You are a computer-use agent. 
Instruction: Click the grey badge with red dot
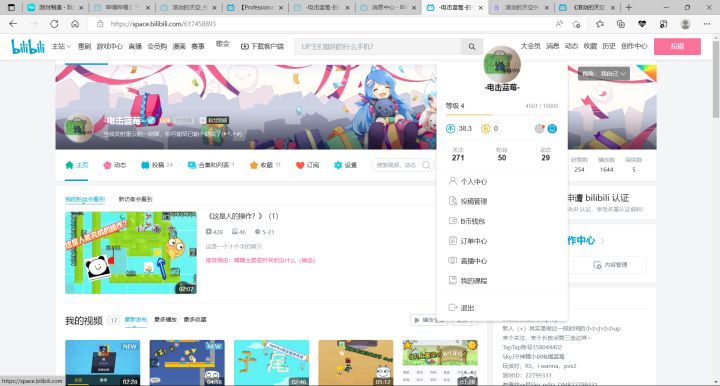tap(540, 129)
